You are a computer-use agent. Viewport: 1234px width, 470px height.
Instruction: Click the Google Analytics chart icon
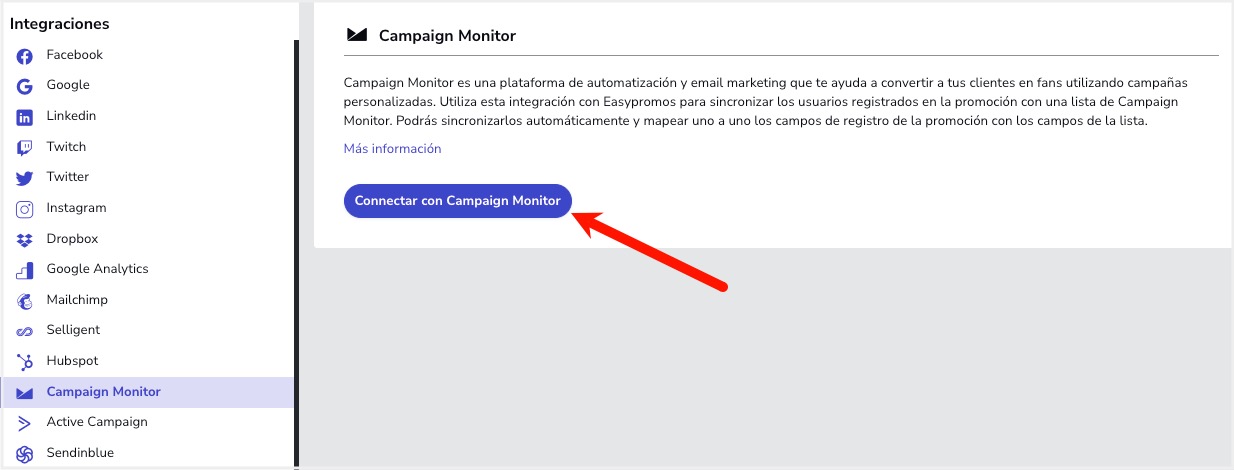click(25, 270)
